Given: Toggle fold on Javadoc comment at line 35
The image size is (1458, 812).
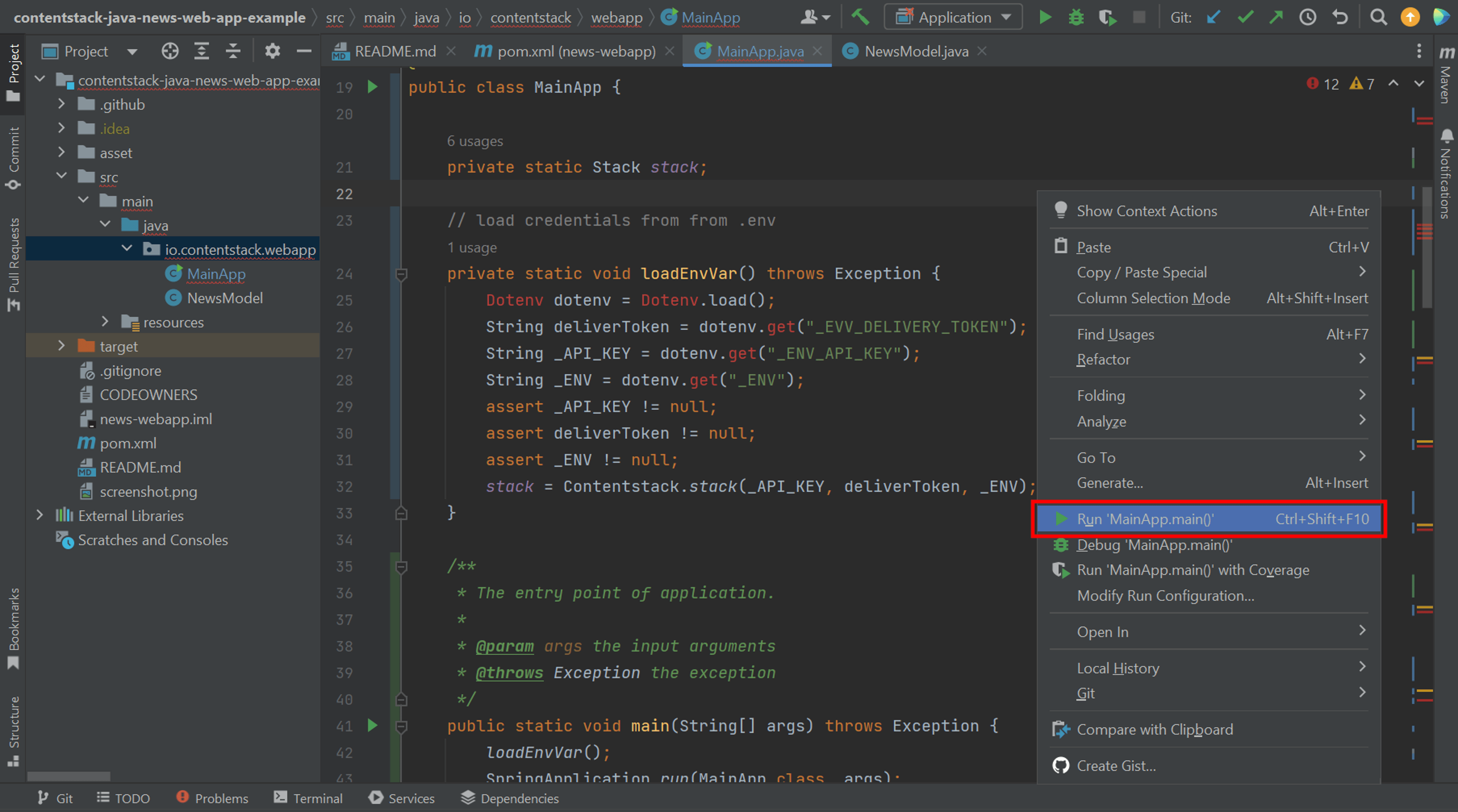Looking at the screenshot, I should pyautogui.click(x=401, y=566).
